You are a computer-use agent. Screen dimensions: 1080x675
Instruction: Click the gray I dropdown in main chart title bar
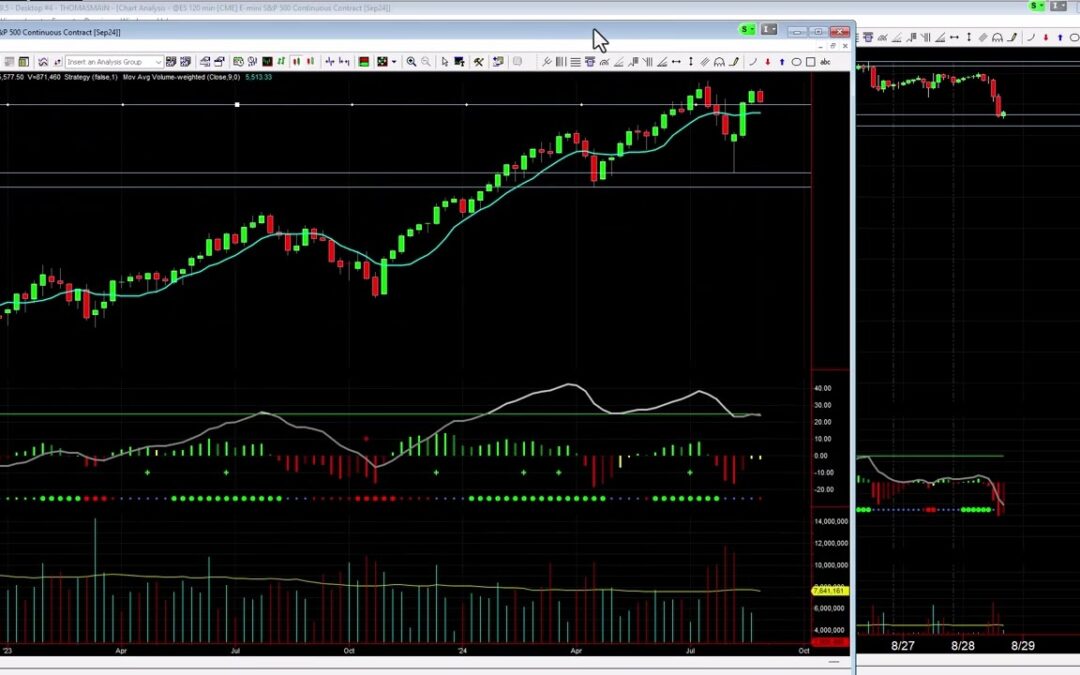tap(769, 30)
